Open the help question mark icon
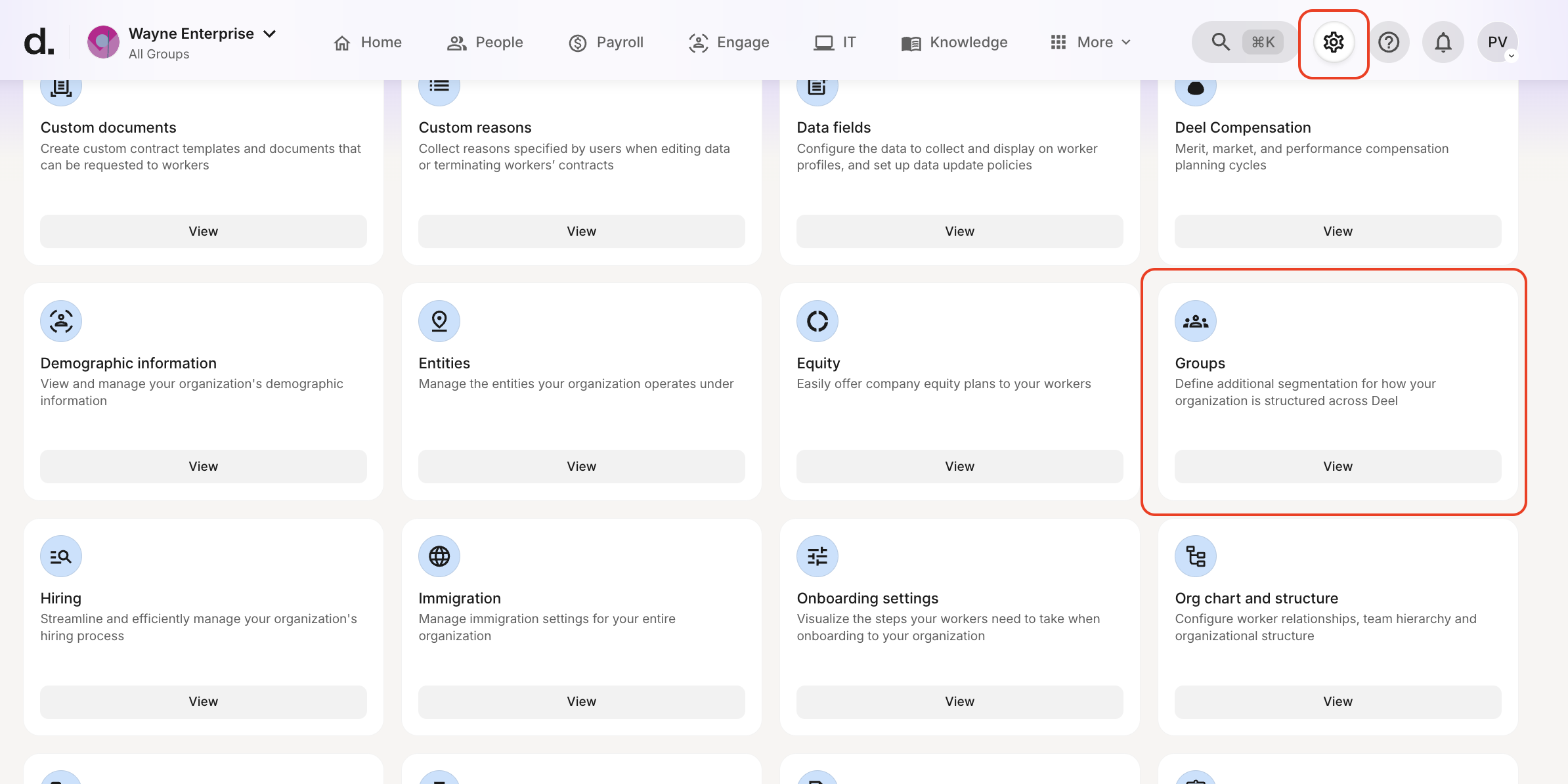 1389,43
